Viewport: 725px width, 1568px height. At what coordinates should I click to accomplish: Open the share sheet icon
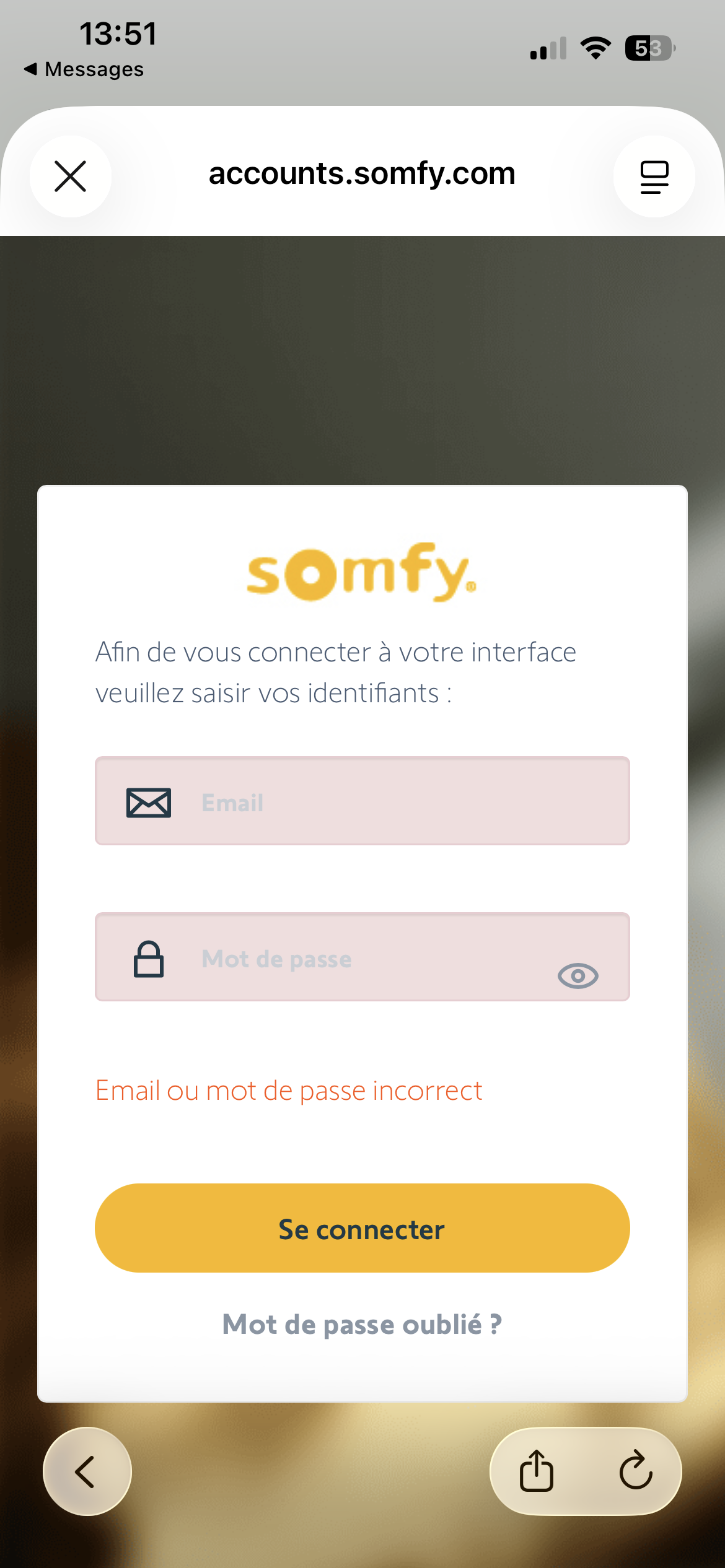coord(536,1471)
